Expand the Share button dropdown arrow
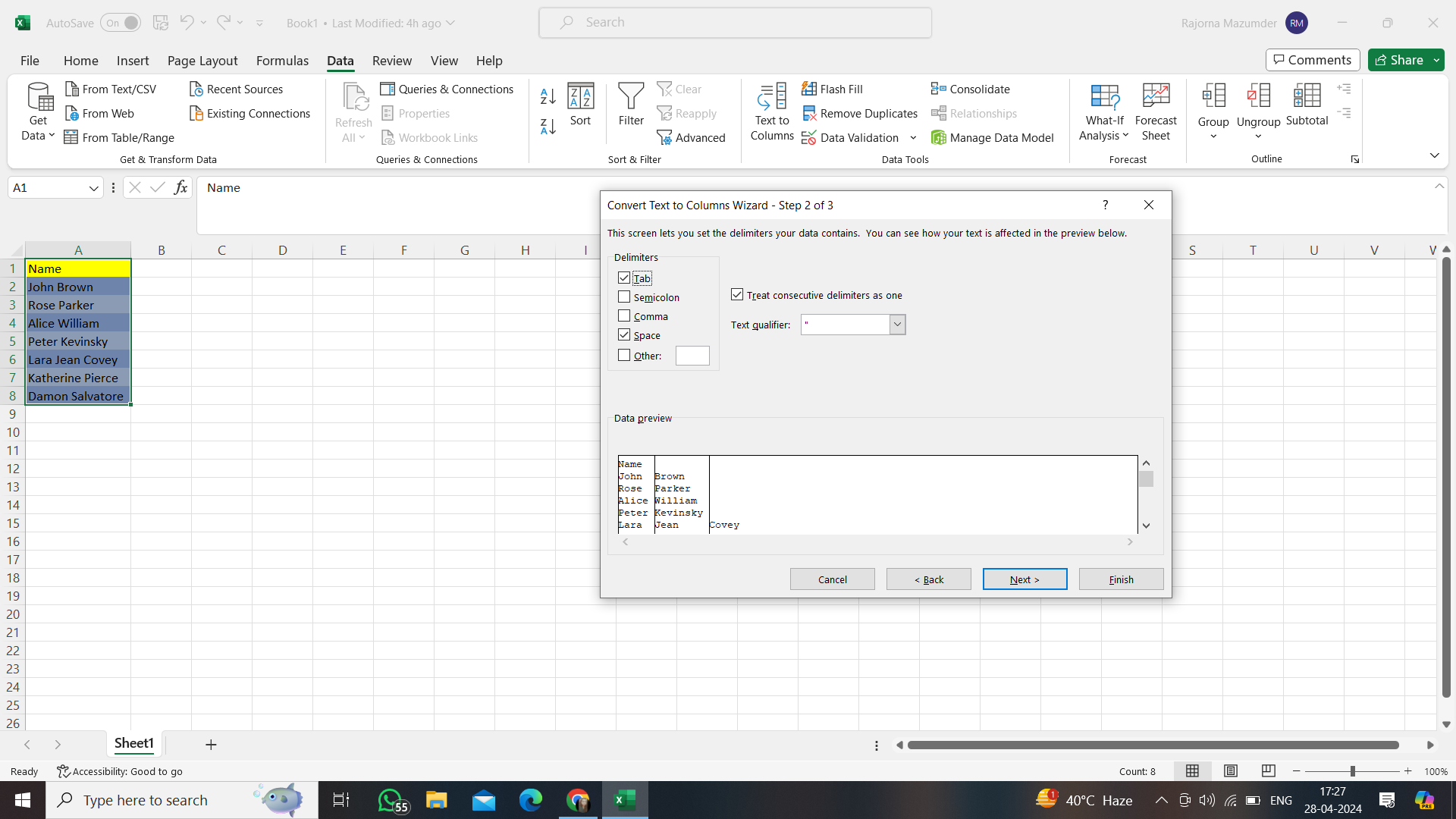Viewport: 1456px width, 819px height. [x=1436, y=60]
